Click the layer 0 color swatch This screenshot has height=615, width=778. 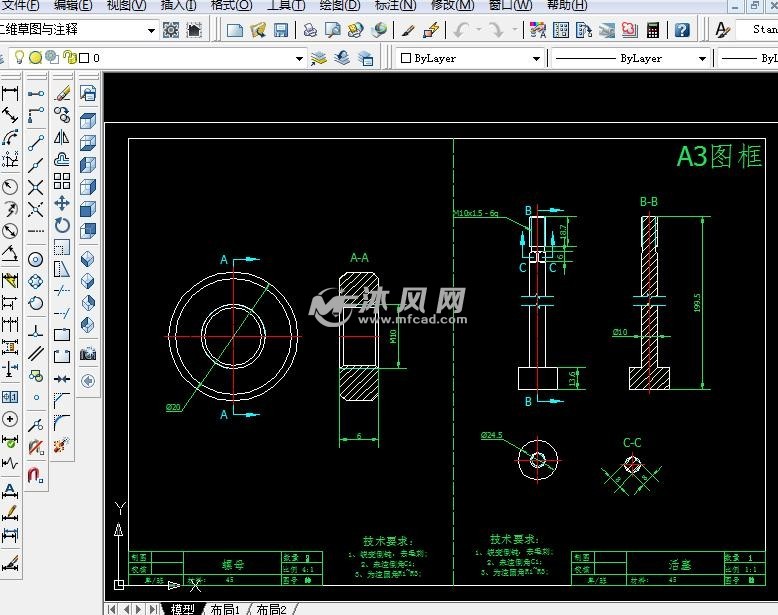84,58
